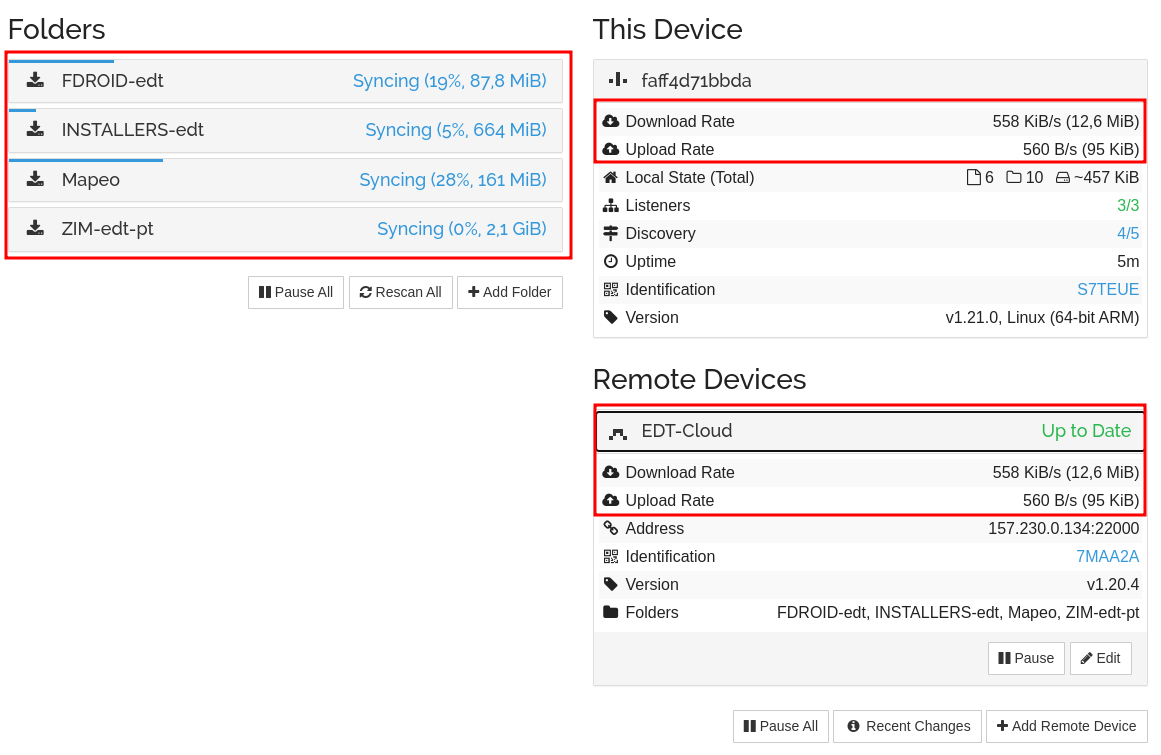This screenshot has width=1161, height=755.
Task: Click the EDT-Cloud remote device icon
Action: pos(618,432)
